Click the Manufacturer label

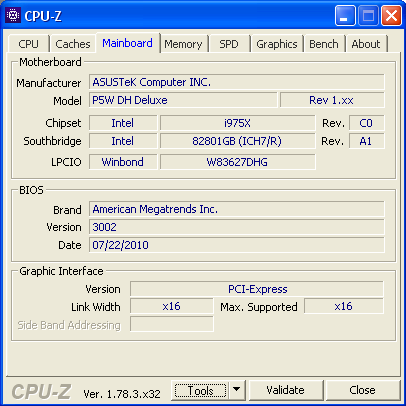(x=49, y=83)
